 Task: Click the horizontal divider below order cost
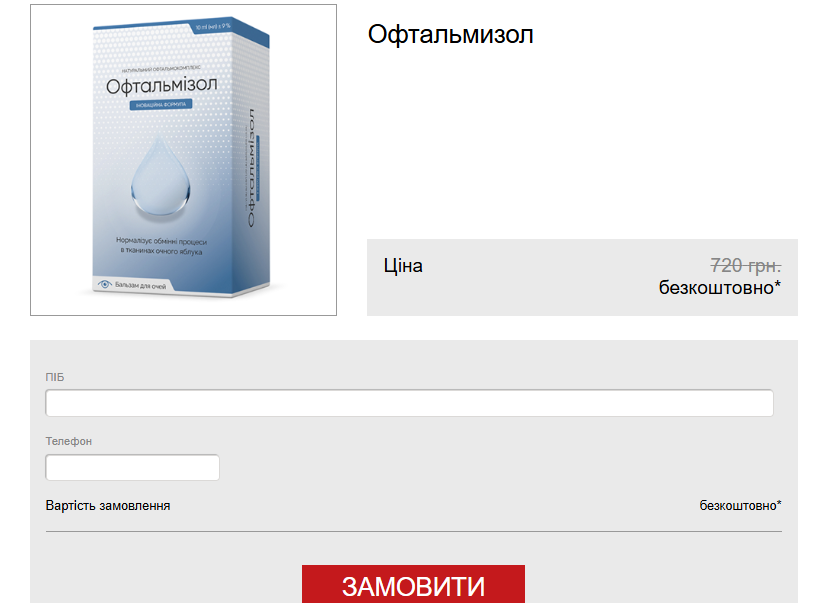414,531
